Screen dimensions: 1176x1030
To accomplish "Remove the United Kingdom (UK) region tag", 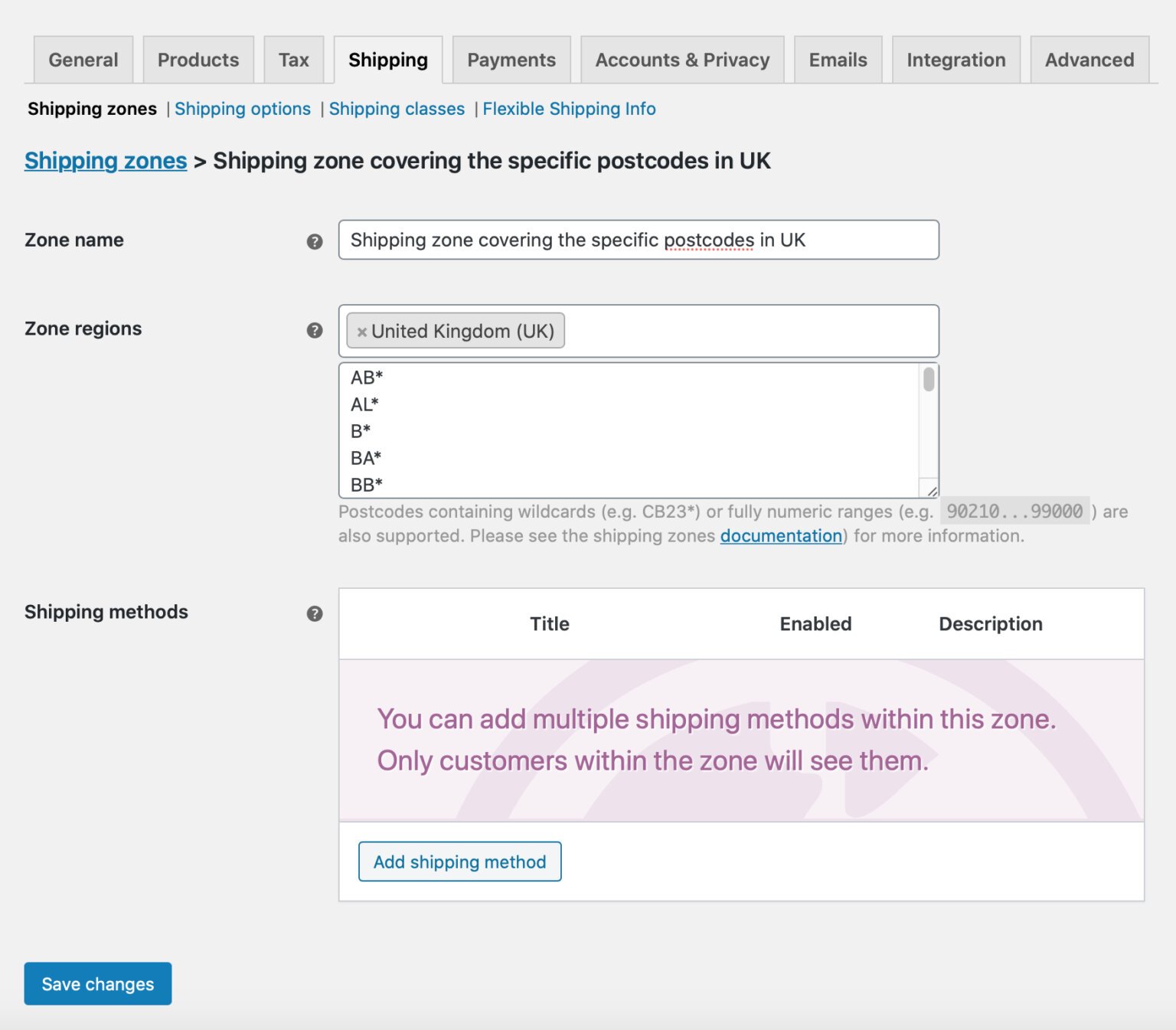I will point(361,331).
